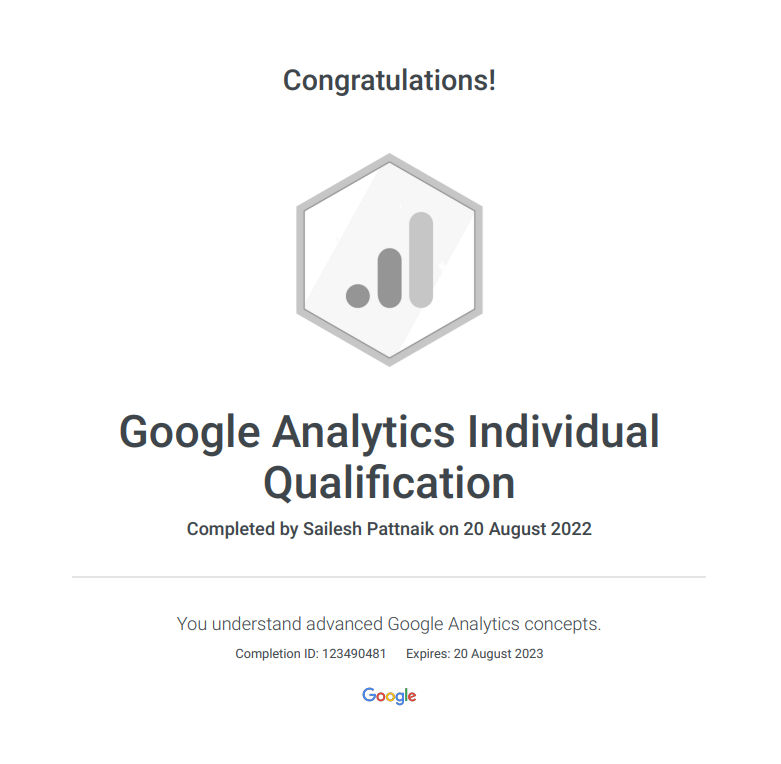The width and height of the screenshot is (781, 764).
Task: Click the completion date 20 August 2022
Action: coord(527,529)
